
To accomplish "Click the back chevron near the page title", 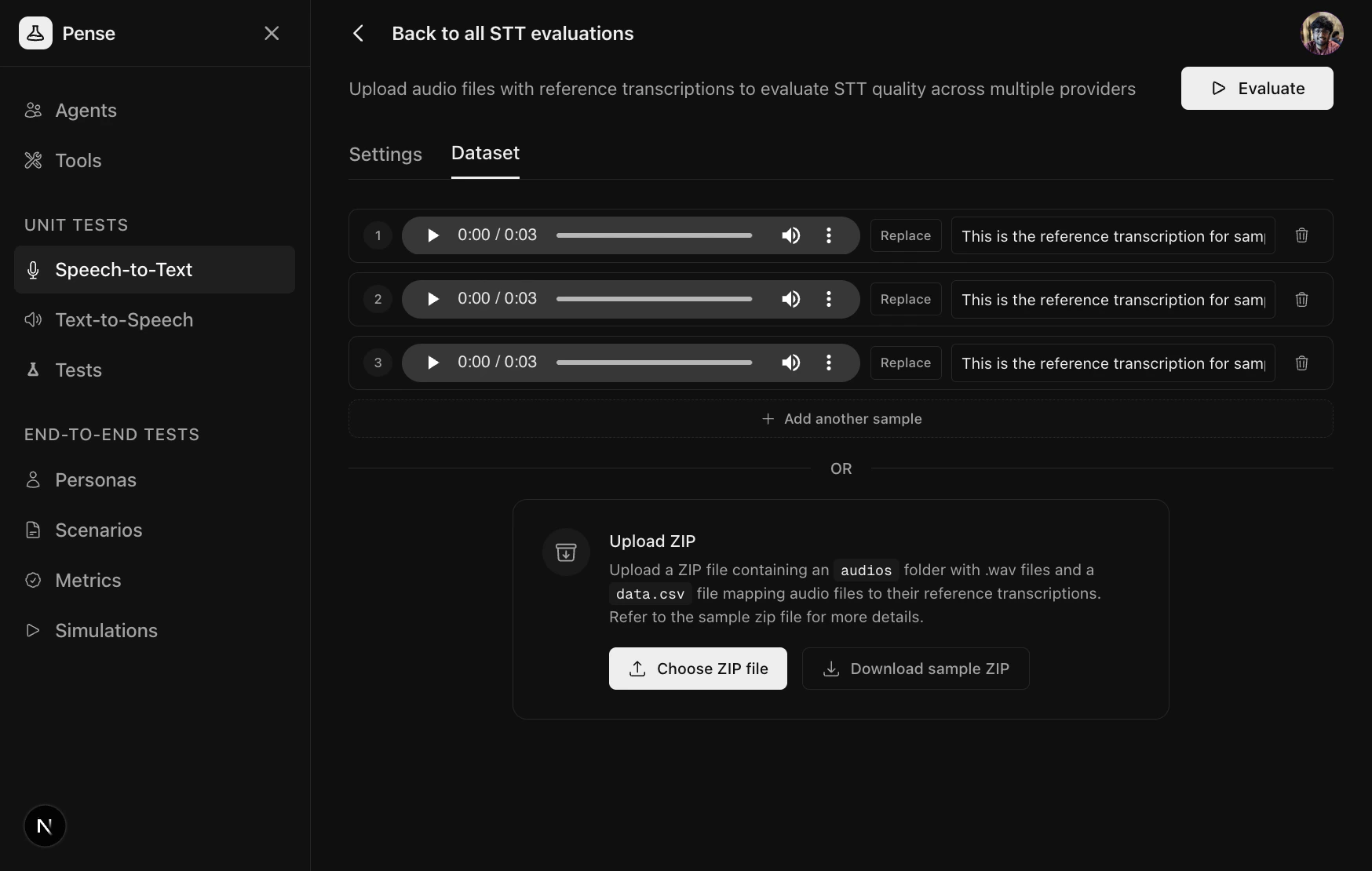I will (x=359, y=33).
